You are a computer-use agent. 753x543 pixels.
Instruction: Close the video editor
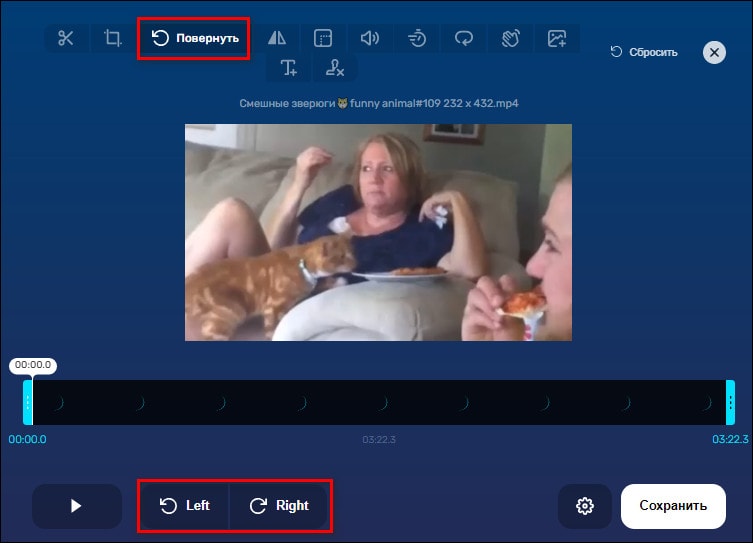[714, 52]
